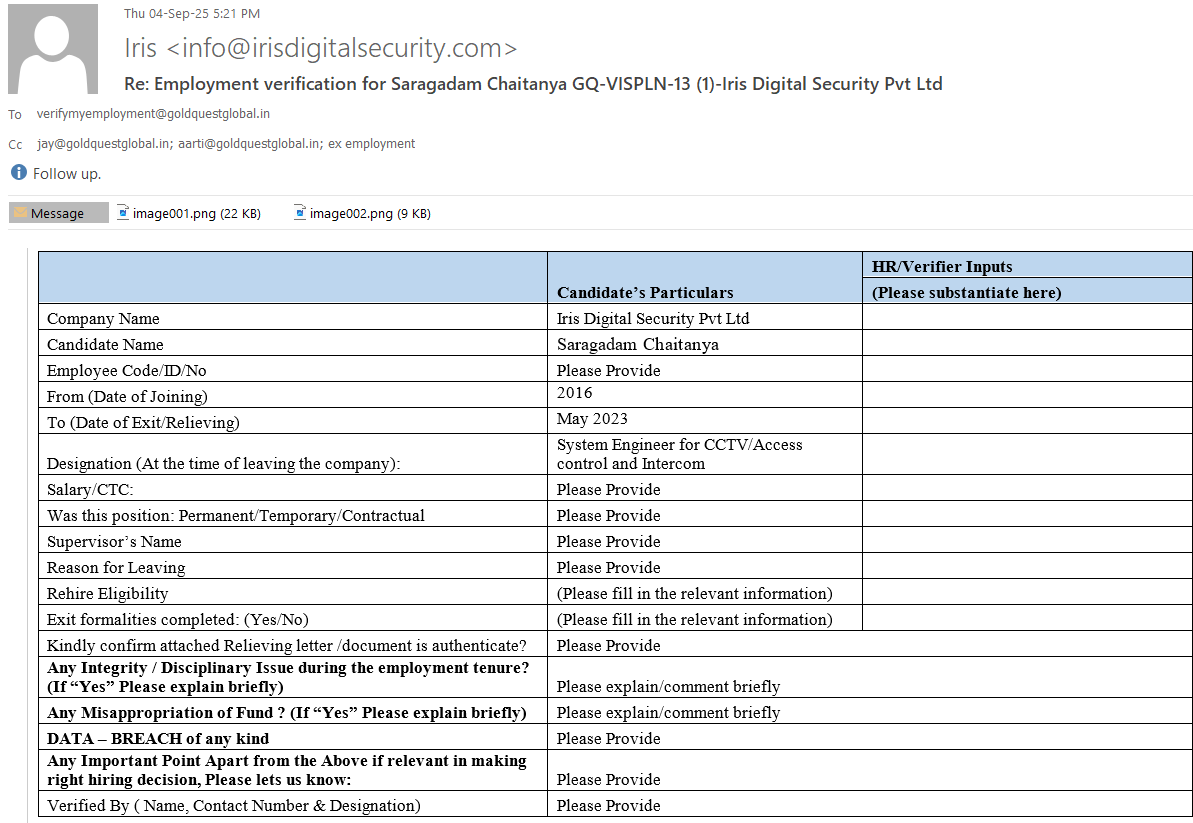Image resolution: width=1193 pixels, height=823 pixels.
Task: Click Cc recipient aarti@goldquestglobal.in
Action: [249, 143]
